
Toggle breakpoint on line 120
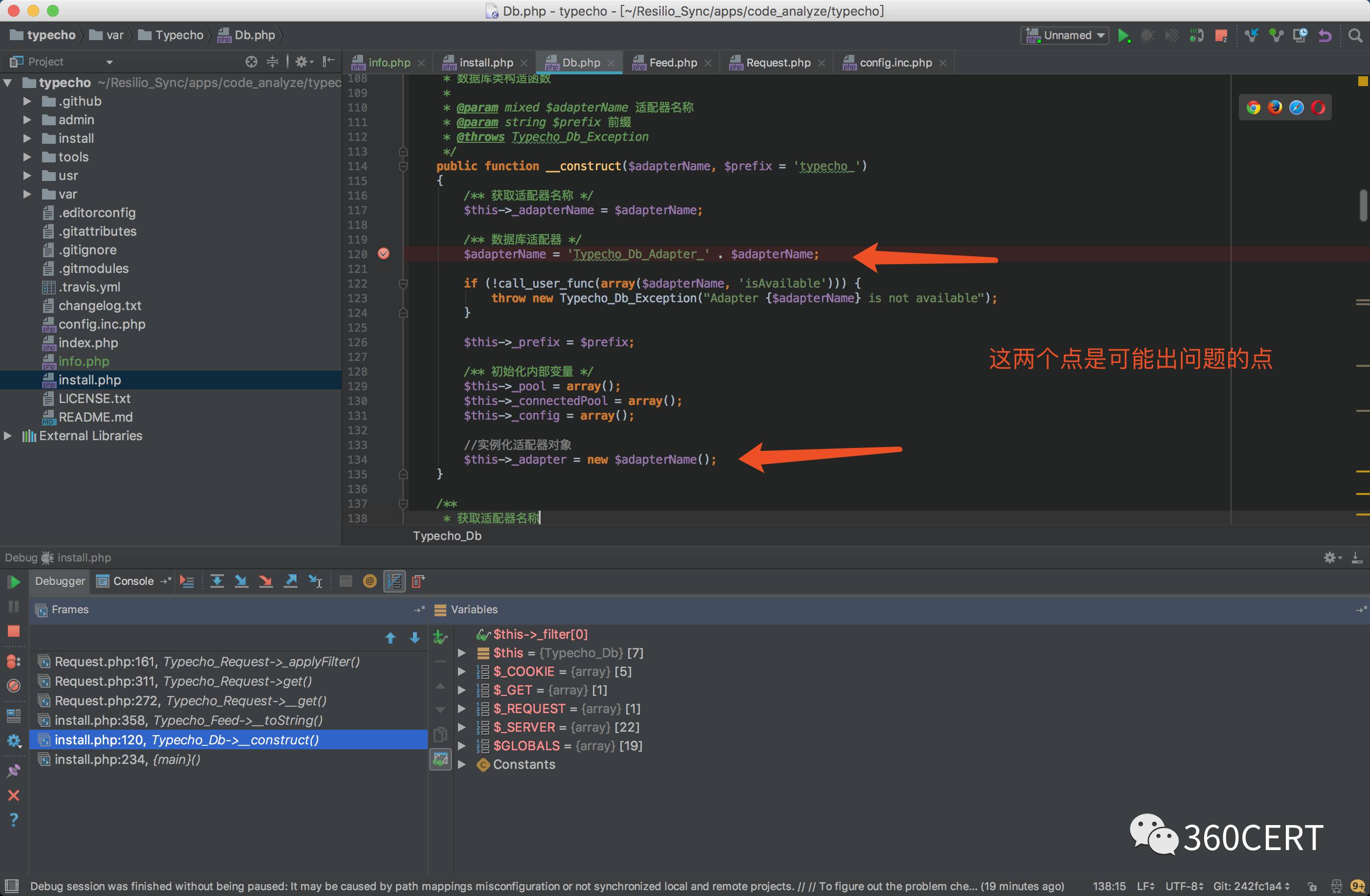384,254
